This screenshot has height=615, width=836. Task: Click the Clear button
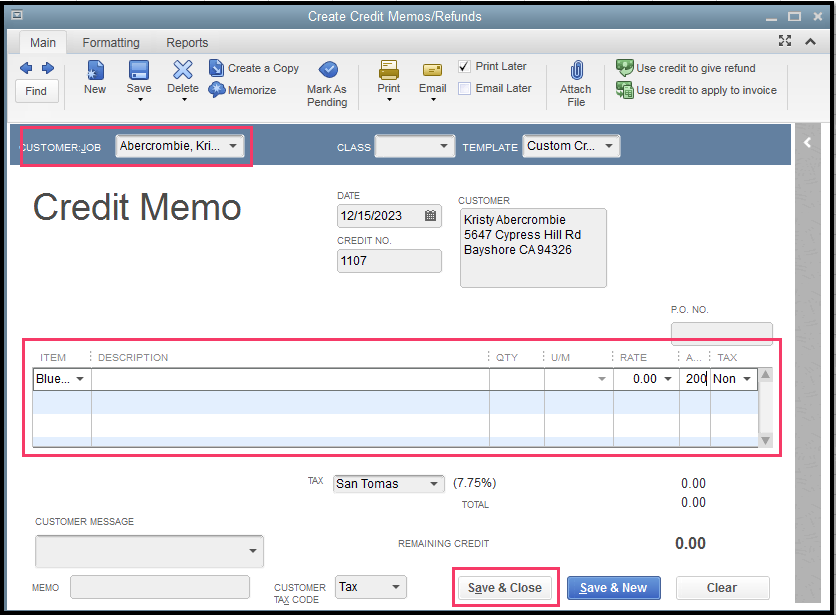[x=722, y=588]
